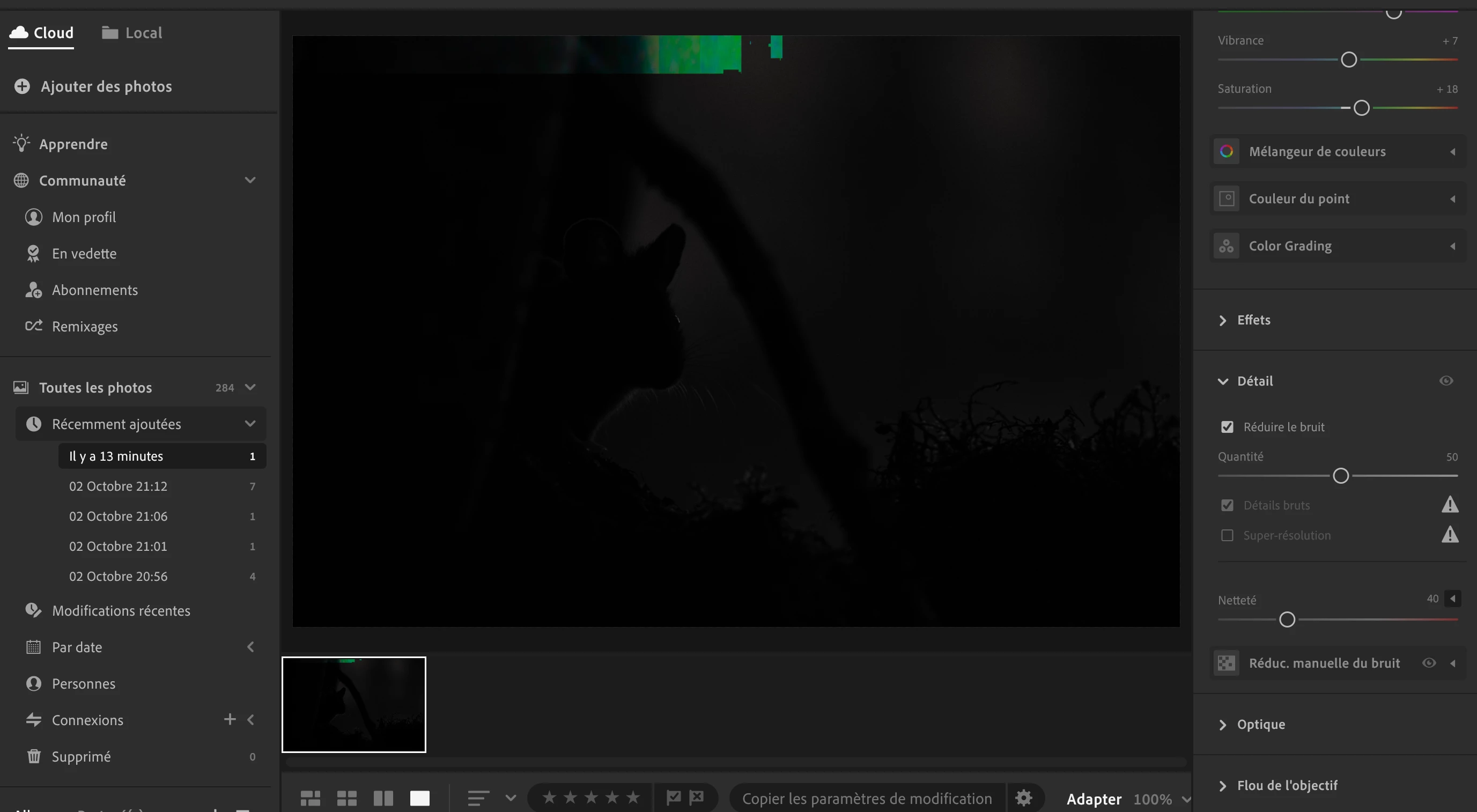Expand the Effets section
The width and height of the screenshot is (1477, 812).
click(x=1253, y=320)
